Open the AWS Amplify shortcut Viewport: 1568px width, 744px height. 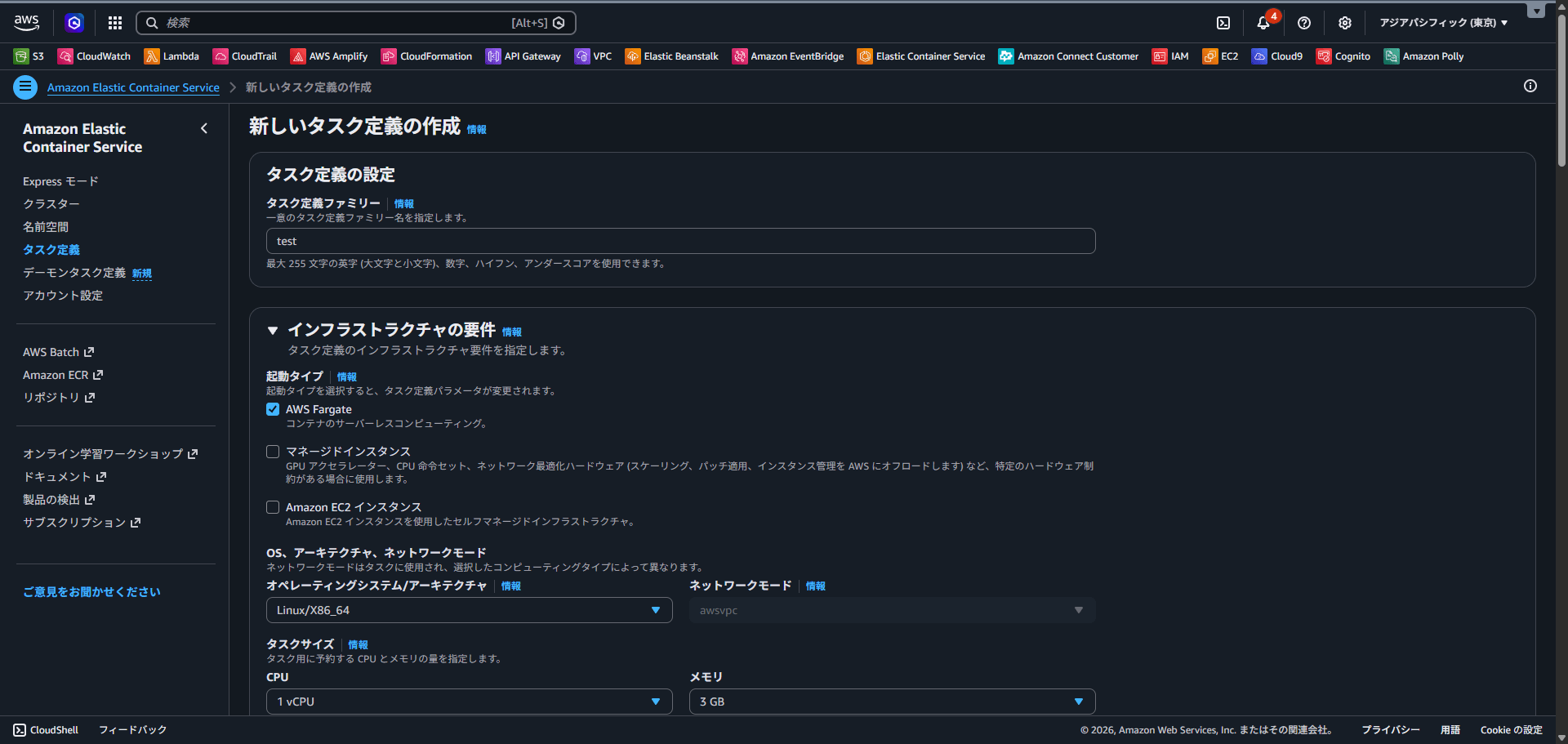click(x=329, y=56)
